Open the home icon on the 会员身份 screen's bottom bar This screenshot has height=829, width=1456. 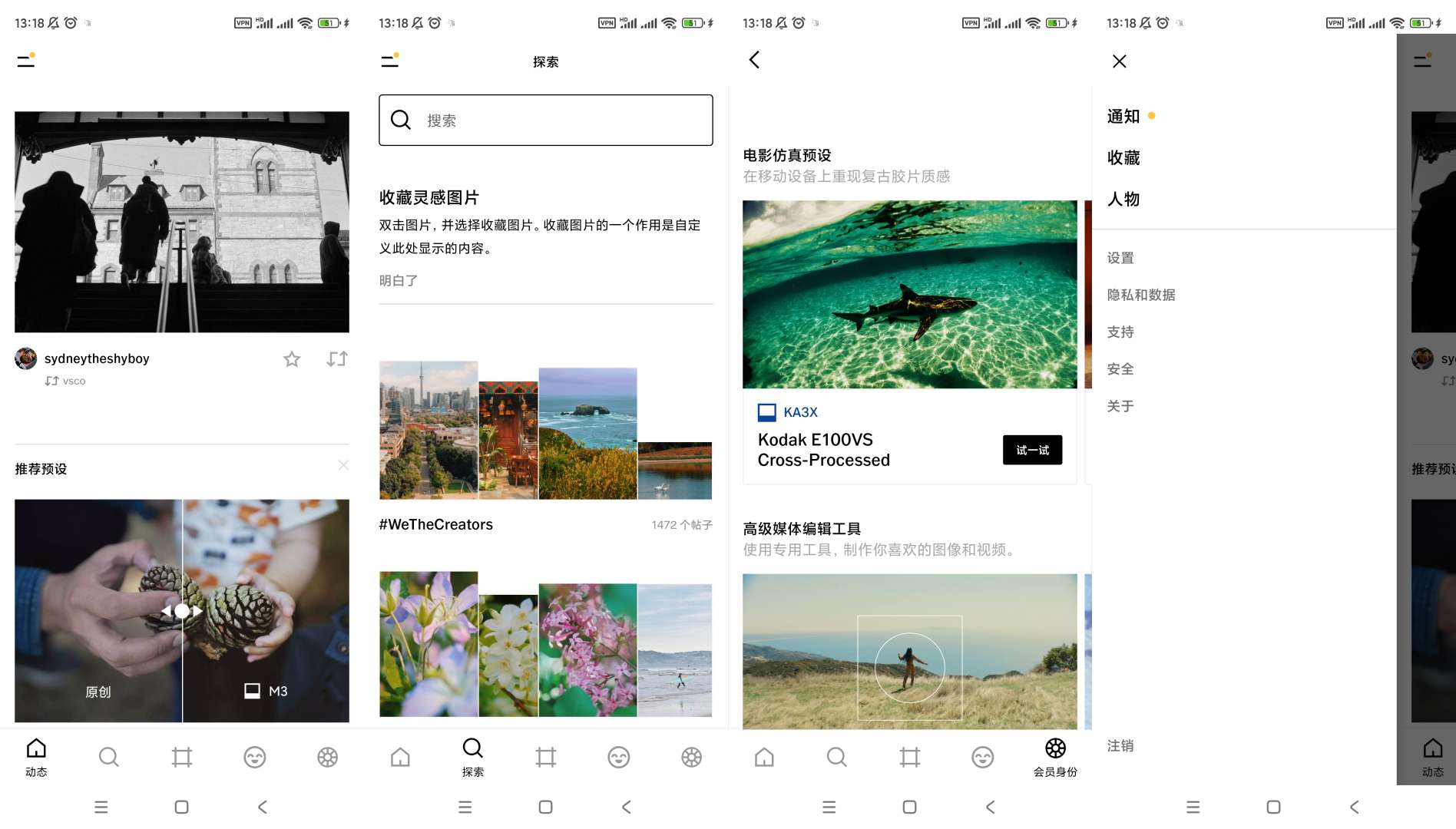[764, 758]
